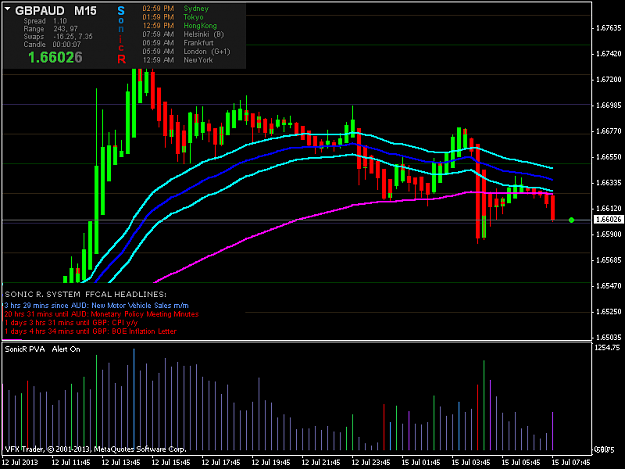Image resolution: width=625 pixels, height=469 pixels.
Task: Click the 15 Jul 05:45 time label
Action: [x=521, y=463]
